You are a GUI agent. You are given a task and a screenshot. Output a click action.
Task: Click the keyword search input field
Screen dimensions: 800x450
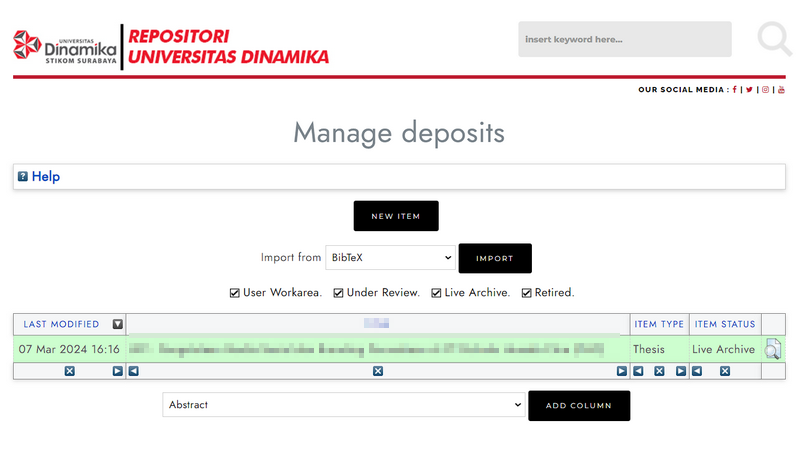click(624, 39)
